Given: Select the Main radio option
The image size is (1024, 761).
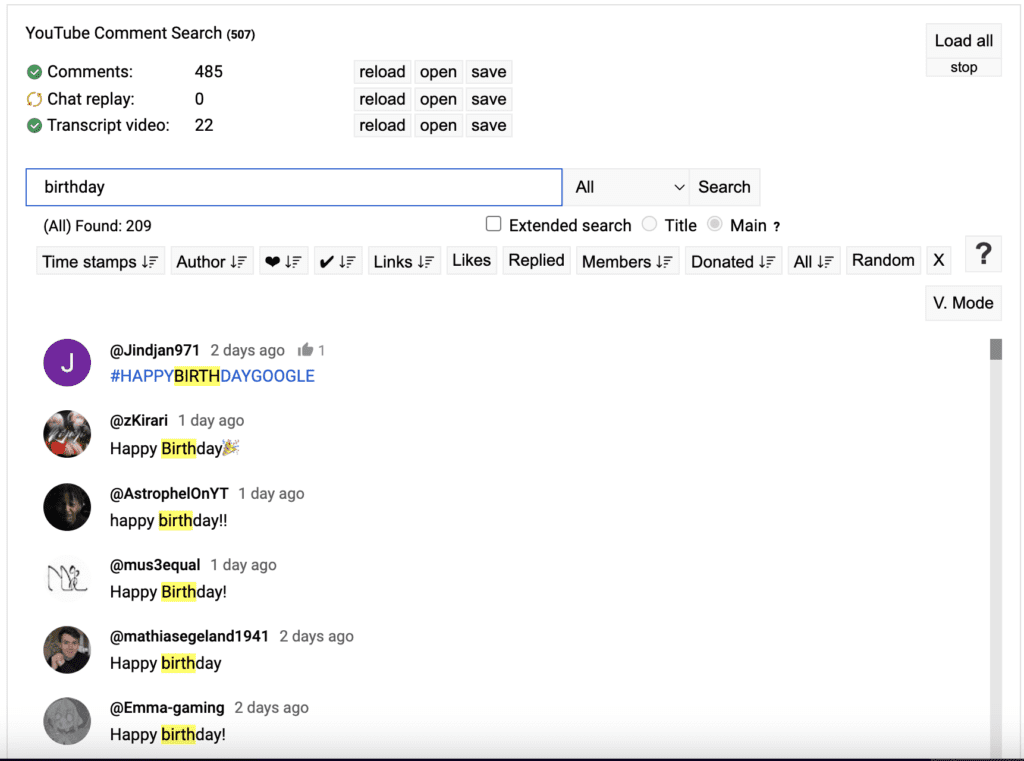Looking at the screenshot, I should click(x=715, y=224).
